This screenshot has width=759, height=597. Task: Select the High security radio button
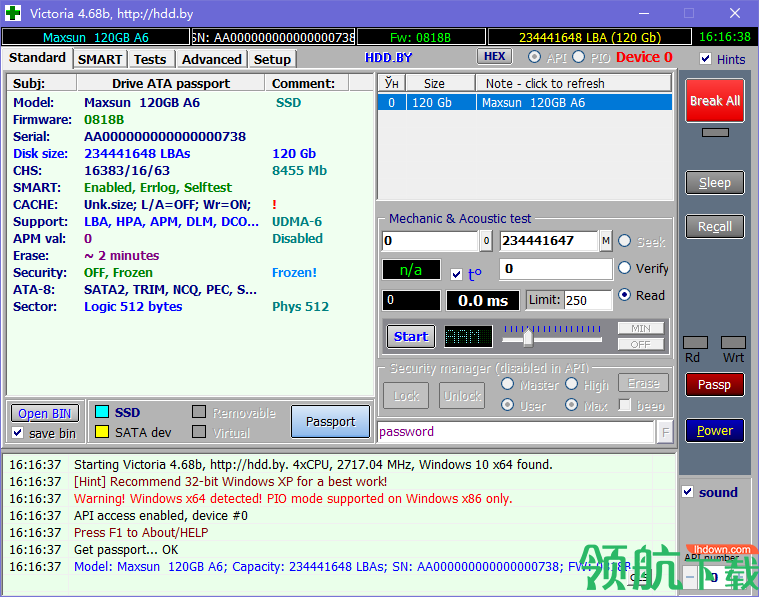pyautogui.click(x=572, y=384)
